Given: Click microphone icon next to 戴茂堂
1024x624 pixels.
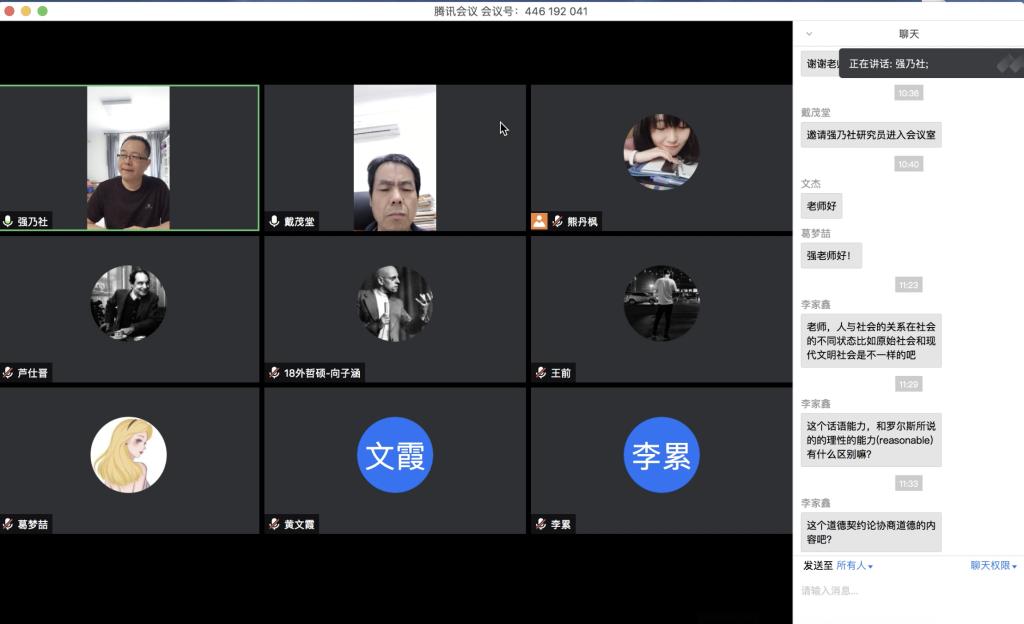Looking at the screenshot, I should 274,221.
